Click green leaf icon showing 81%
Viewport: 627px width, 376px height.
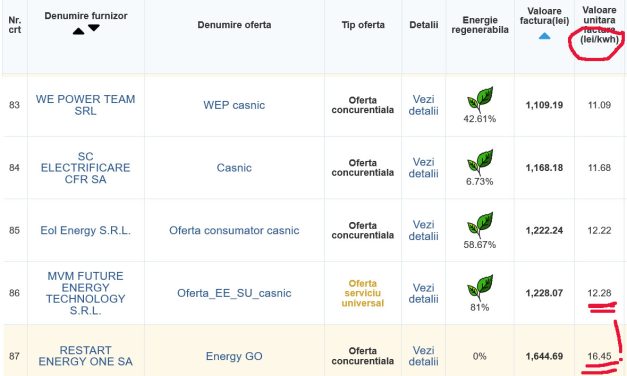[480, 288]
